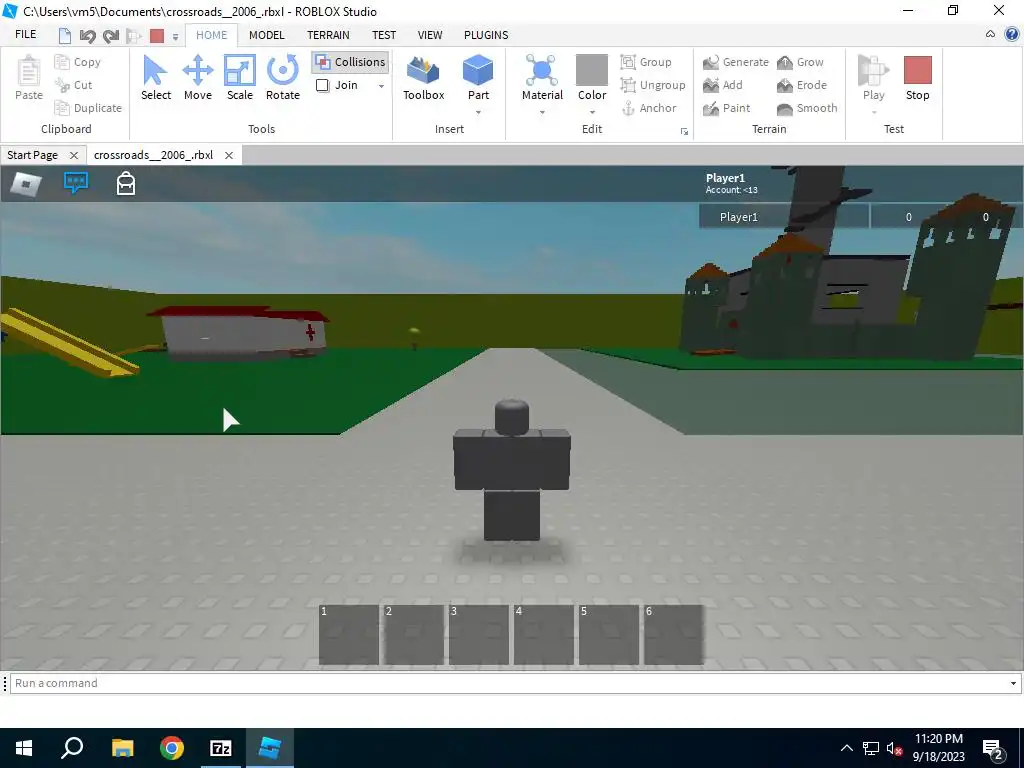1024x768 pixels.
Task: Select hotbar slot 6
Action: click(674, 635)
